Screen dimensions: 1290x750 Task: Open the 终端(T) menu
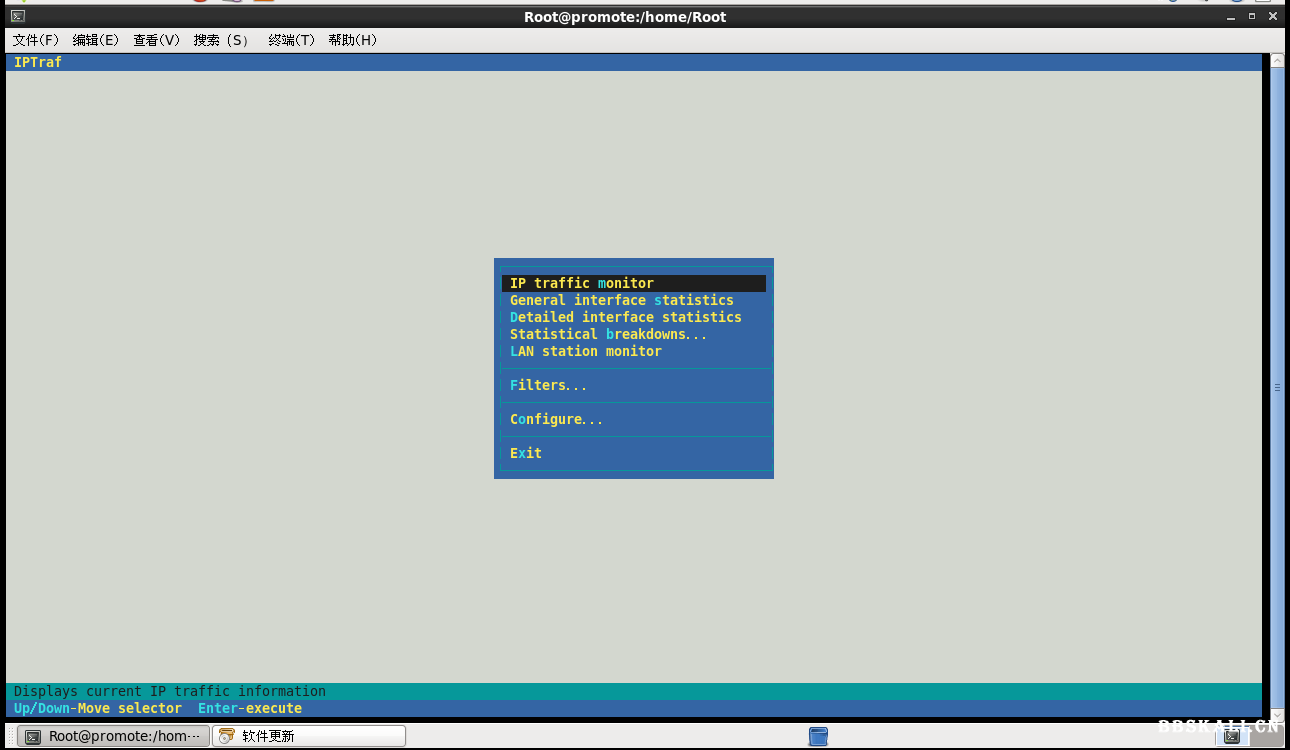click(x=291, y=40)
